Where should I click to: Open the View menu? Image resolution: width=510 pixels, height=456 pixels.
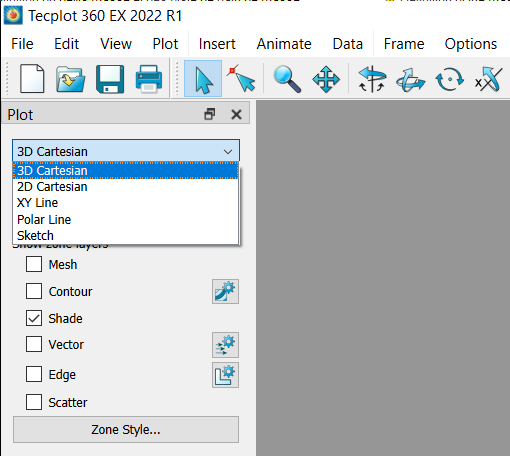click(x=116, y=44)
